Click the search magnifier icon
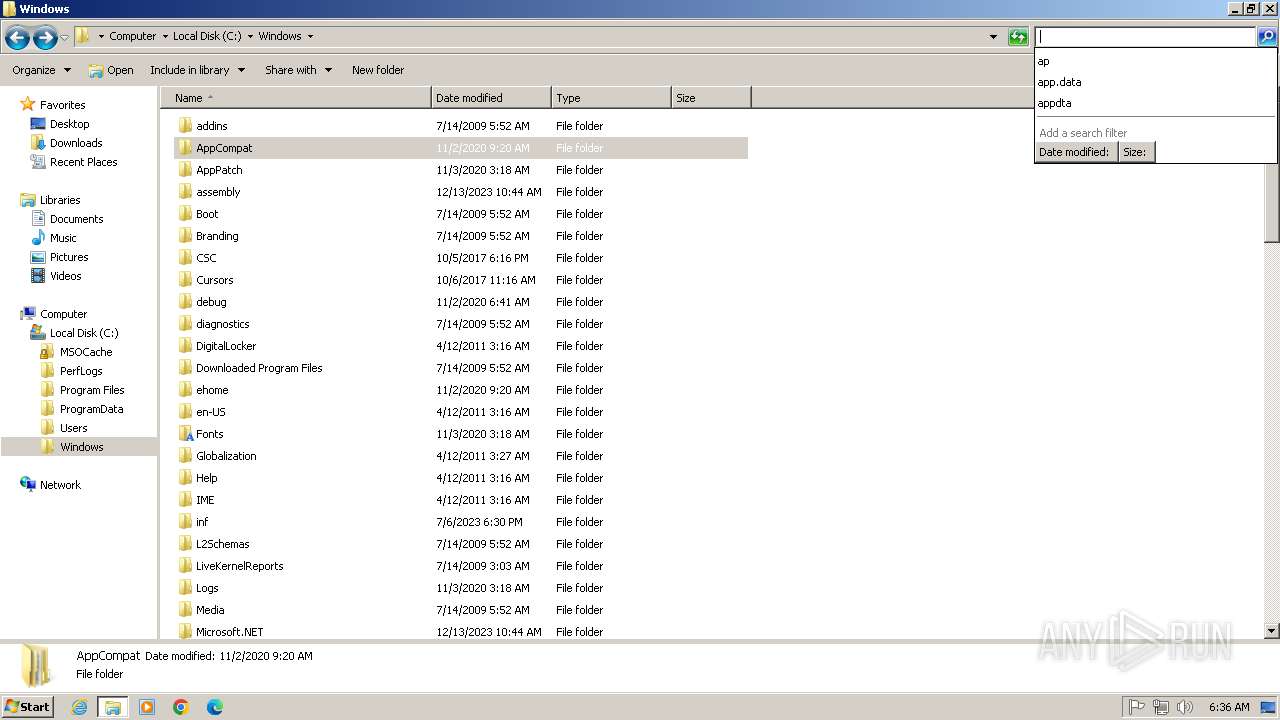 [1266, 37]
